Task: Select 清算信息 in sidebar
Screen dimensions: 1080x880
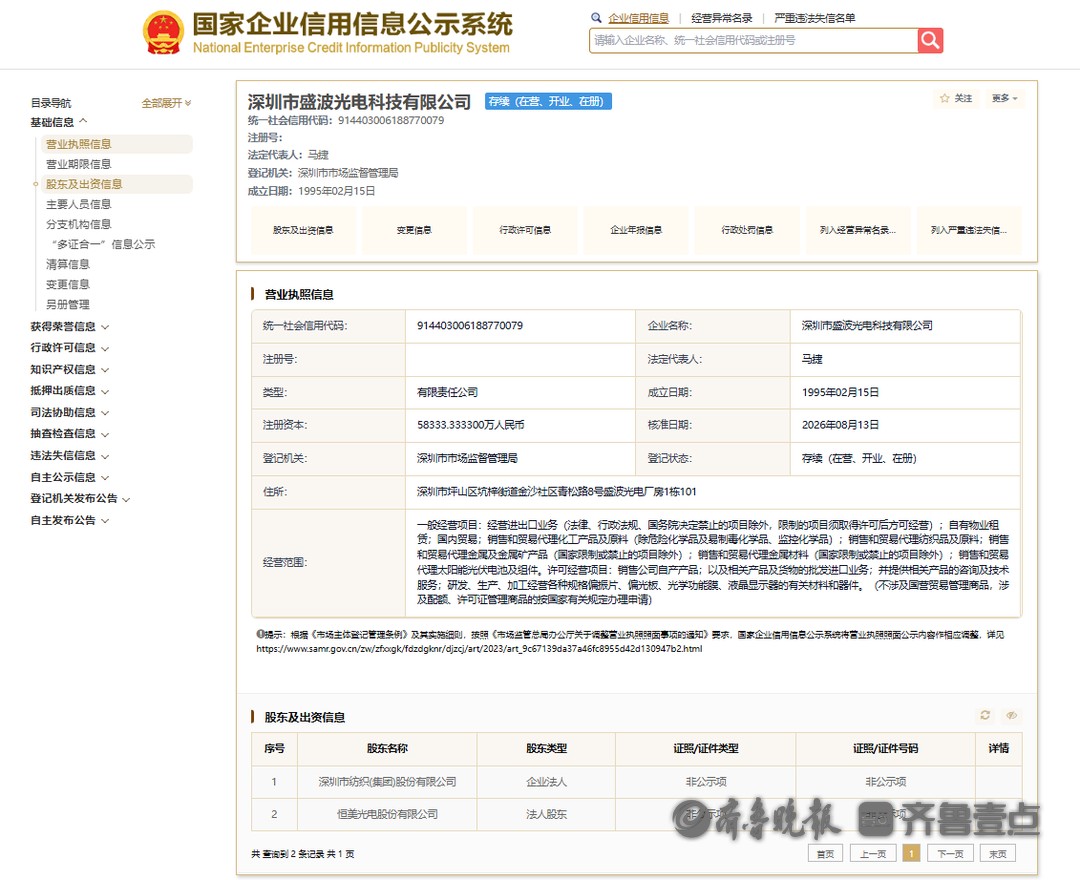Action: point(68,264)
